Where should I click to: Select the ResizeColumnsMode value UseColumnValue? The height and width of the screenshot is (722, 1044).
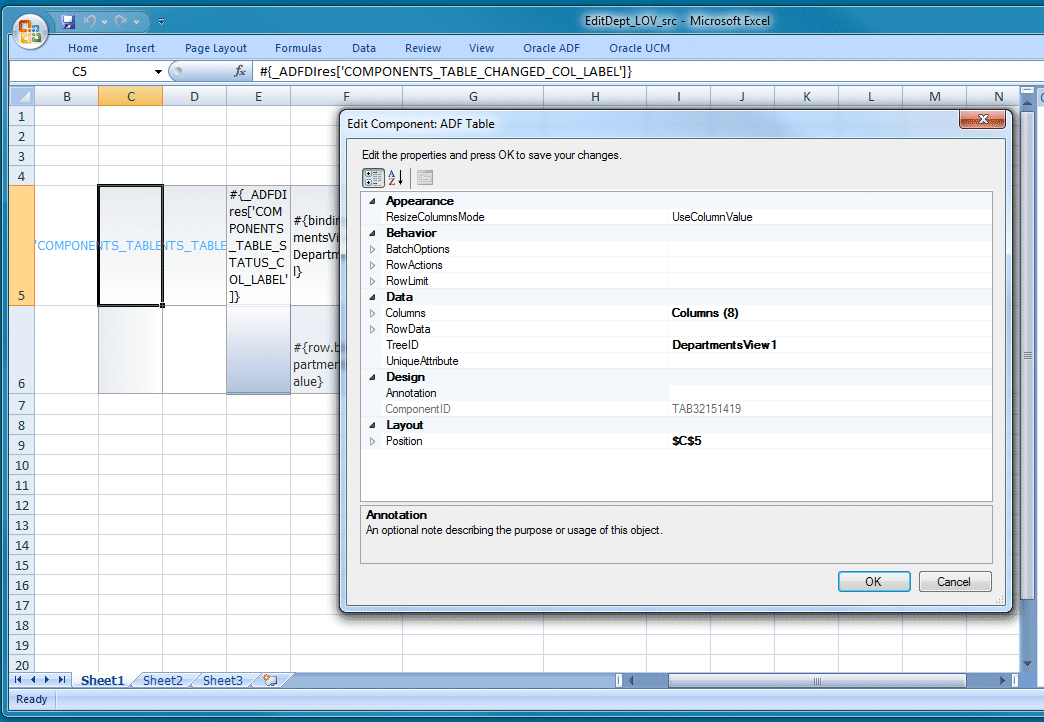coord(712,217)
